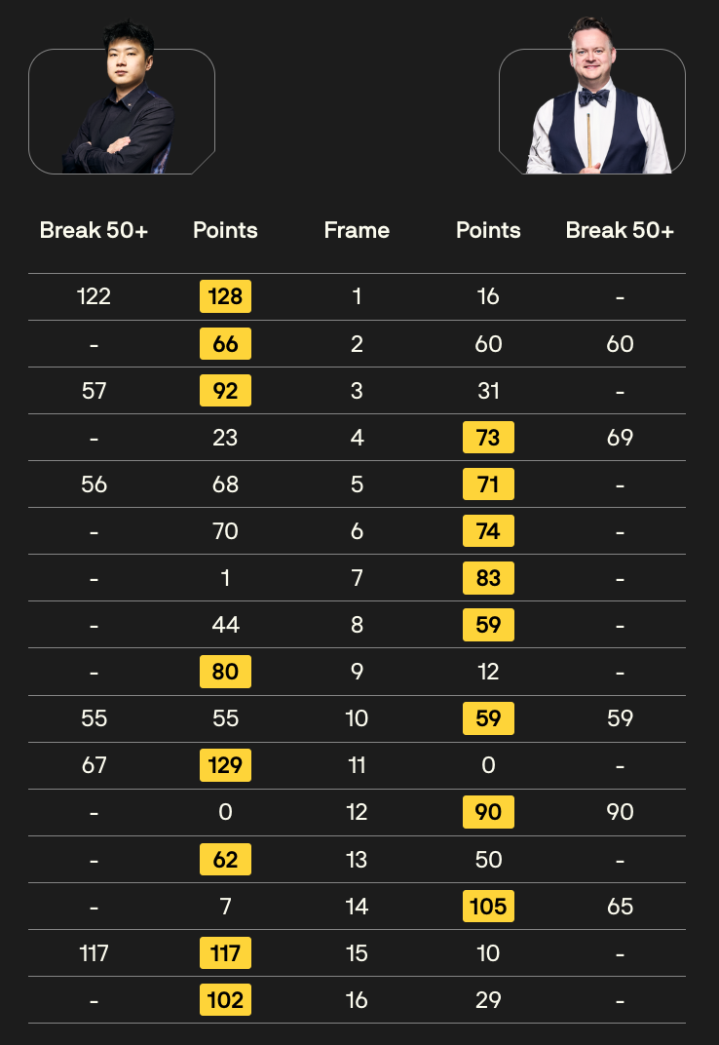Screen dimensions: 719x1045
Task: Select the highlighted 105 score in frame 14
Action: pos(488,906)
